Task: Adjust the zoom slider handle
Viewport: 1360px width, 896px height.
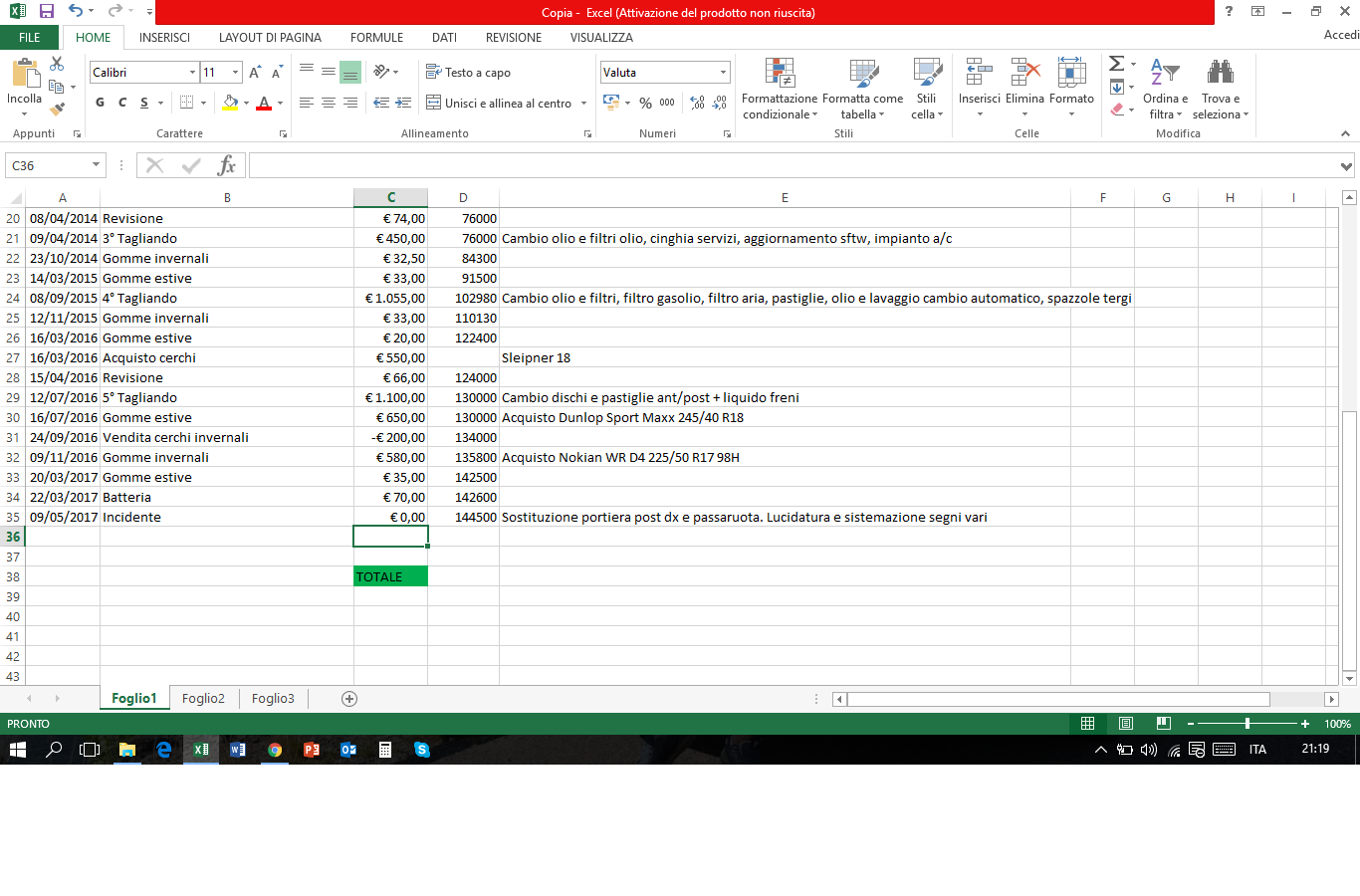Action: point(1247,724)
